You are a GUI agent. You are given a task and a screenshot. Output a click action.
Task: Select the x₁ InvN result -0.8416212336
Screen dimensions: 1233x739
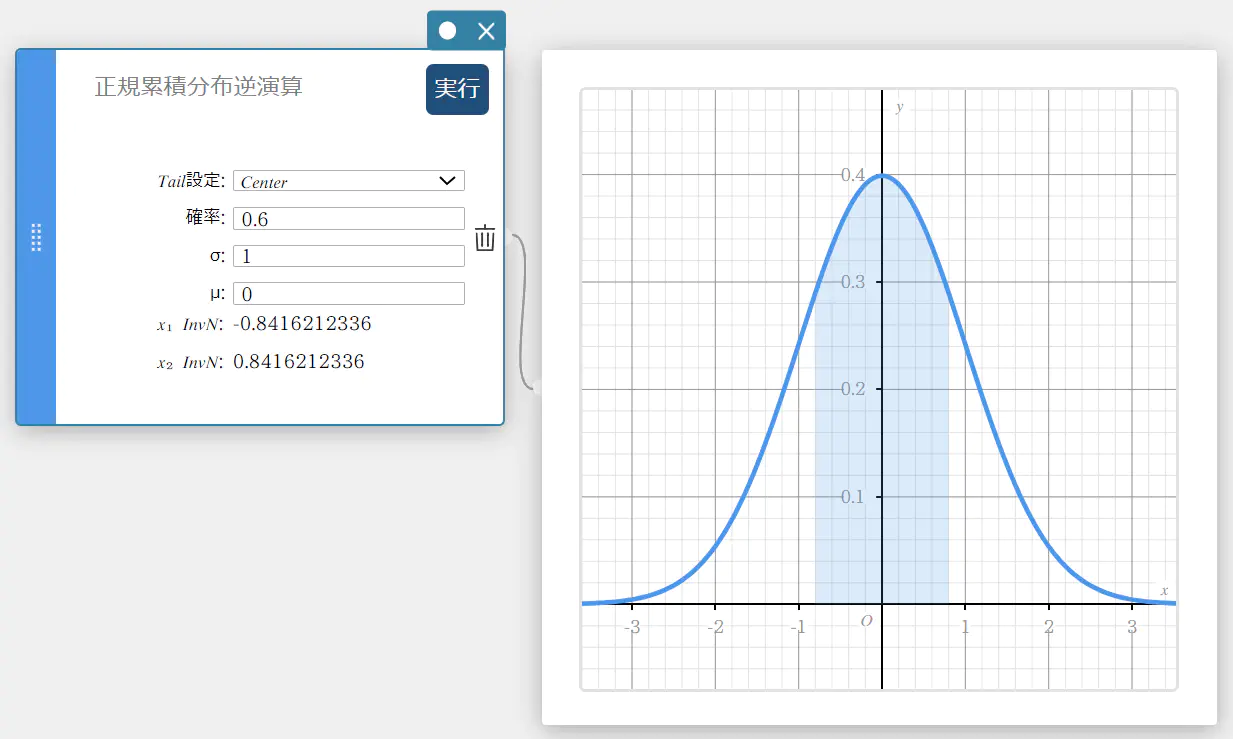pyautogui.click(x=302, y=324)
